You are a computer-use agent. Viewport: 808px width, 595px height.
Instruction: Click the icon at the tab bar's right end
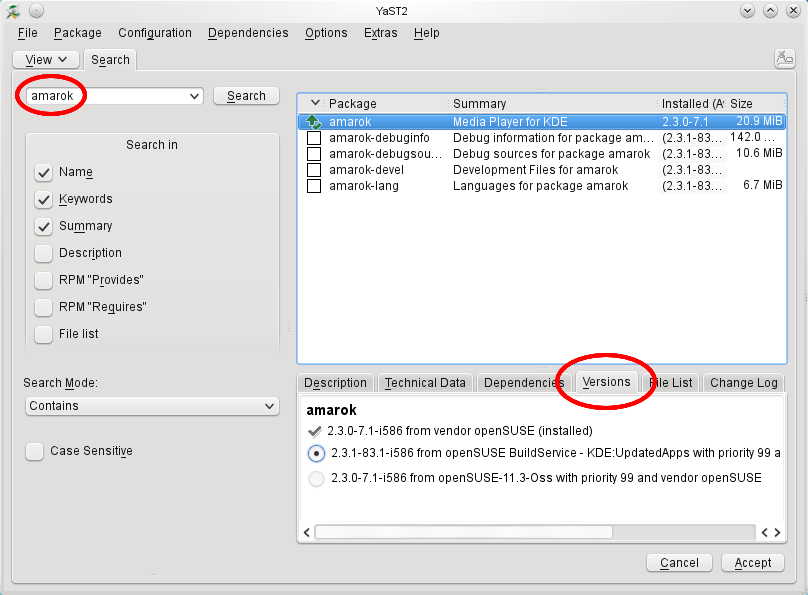pos(785,59)
